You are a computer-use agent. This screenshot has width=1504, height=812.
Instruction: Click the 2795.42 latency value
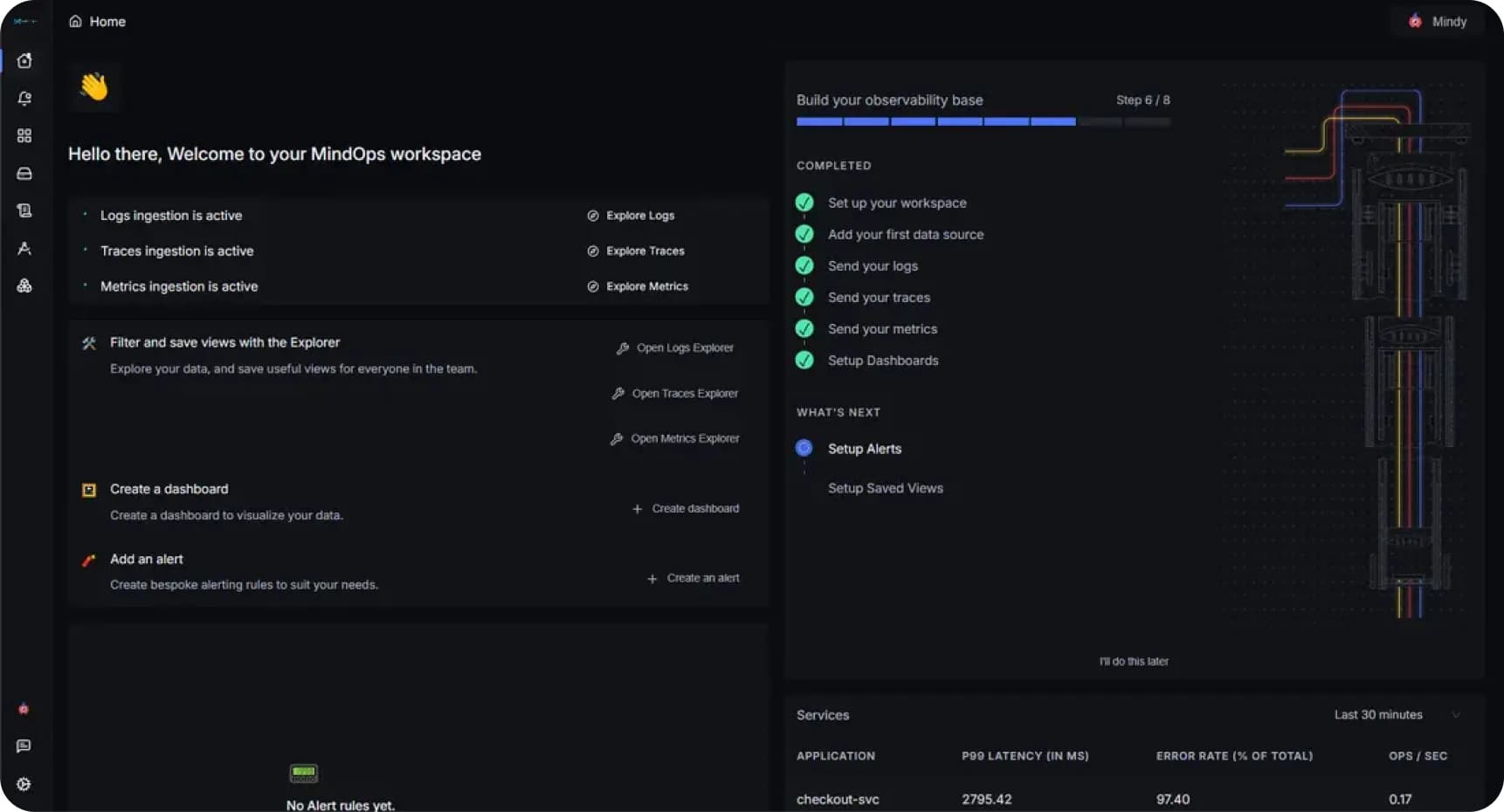[x=986, y=800]
